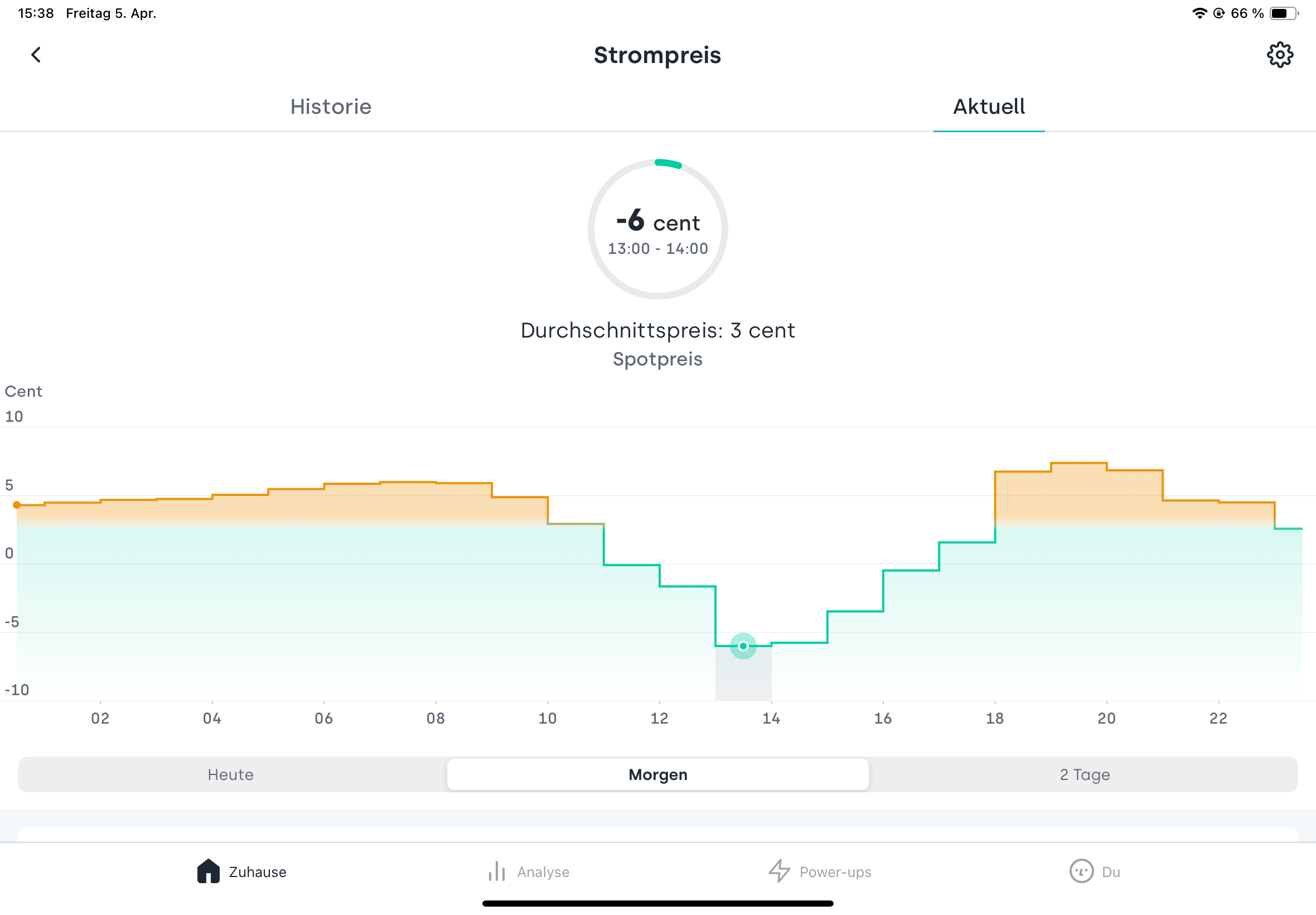Tap the circular -6 cent price gauge
This screenshot has width=1316, height=915.
[x=657, y=229]
